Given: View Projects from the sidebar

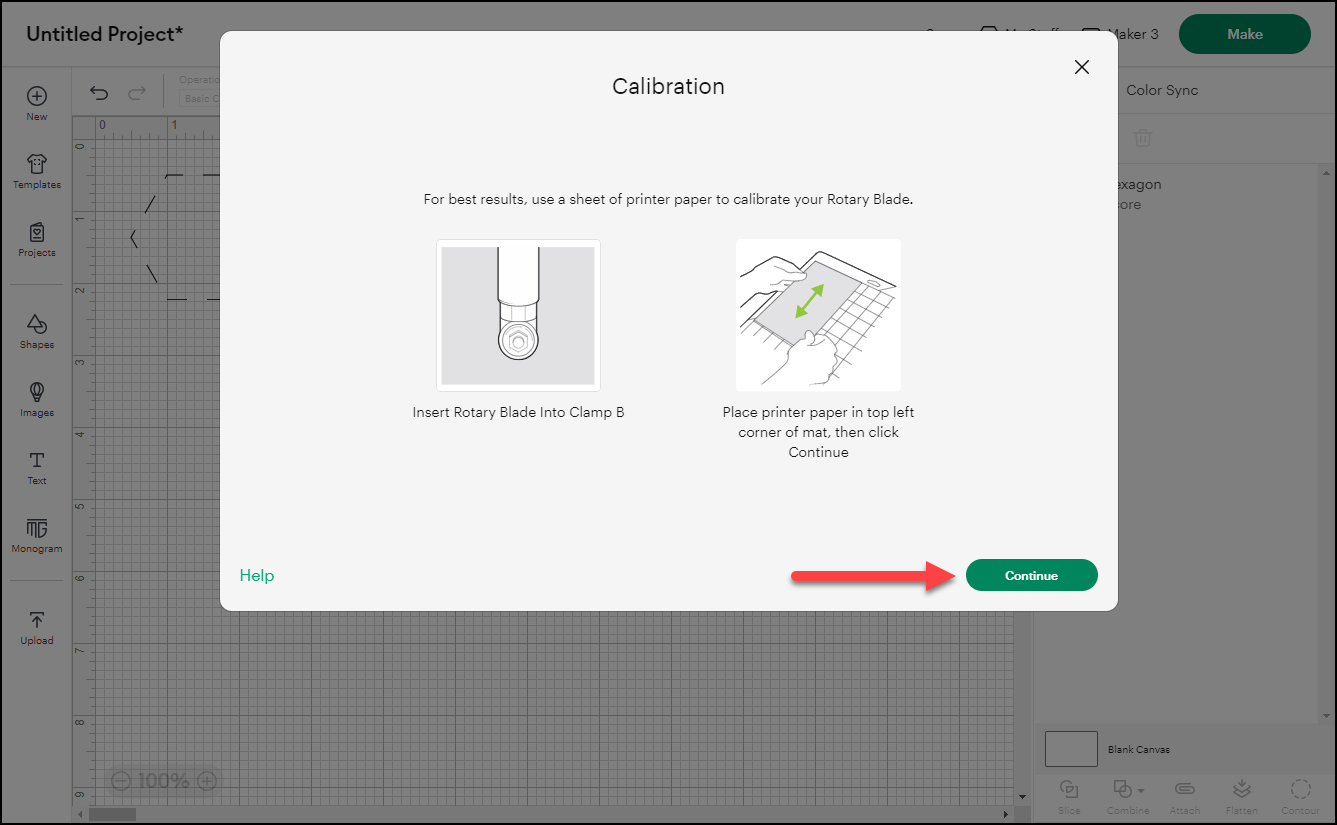Looking at the screenshot, I should (36, 239).
